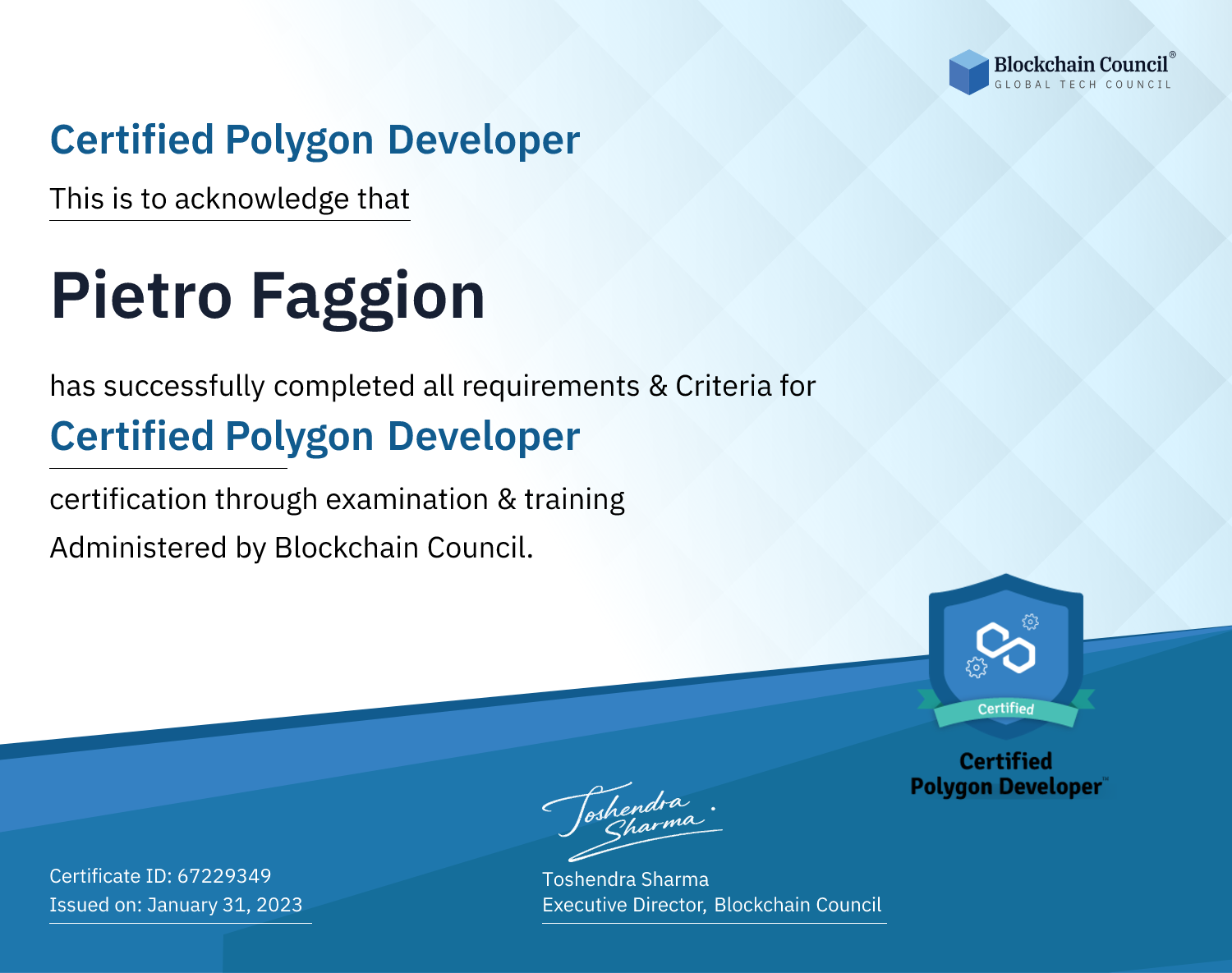
Task: Click the green 'Certified' ribbon on the badge
Action: [x=1006, y=708]
